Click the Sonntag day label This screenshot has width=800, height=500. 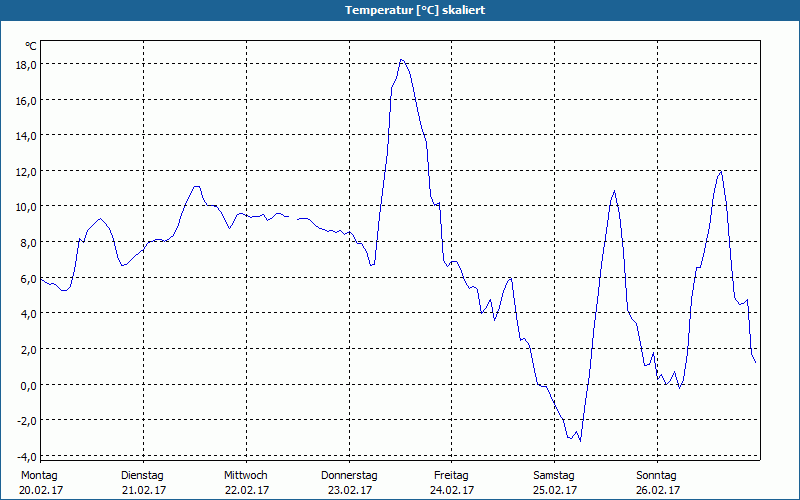pos(656,475)
